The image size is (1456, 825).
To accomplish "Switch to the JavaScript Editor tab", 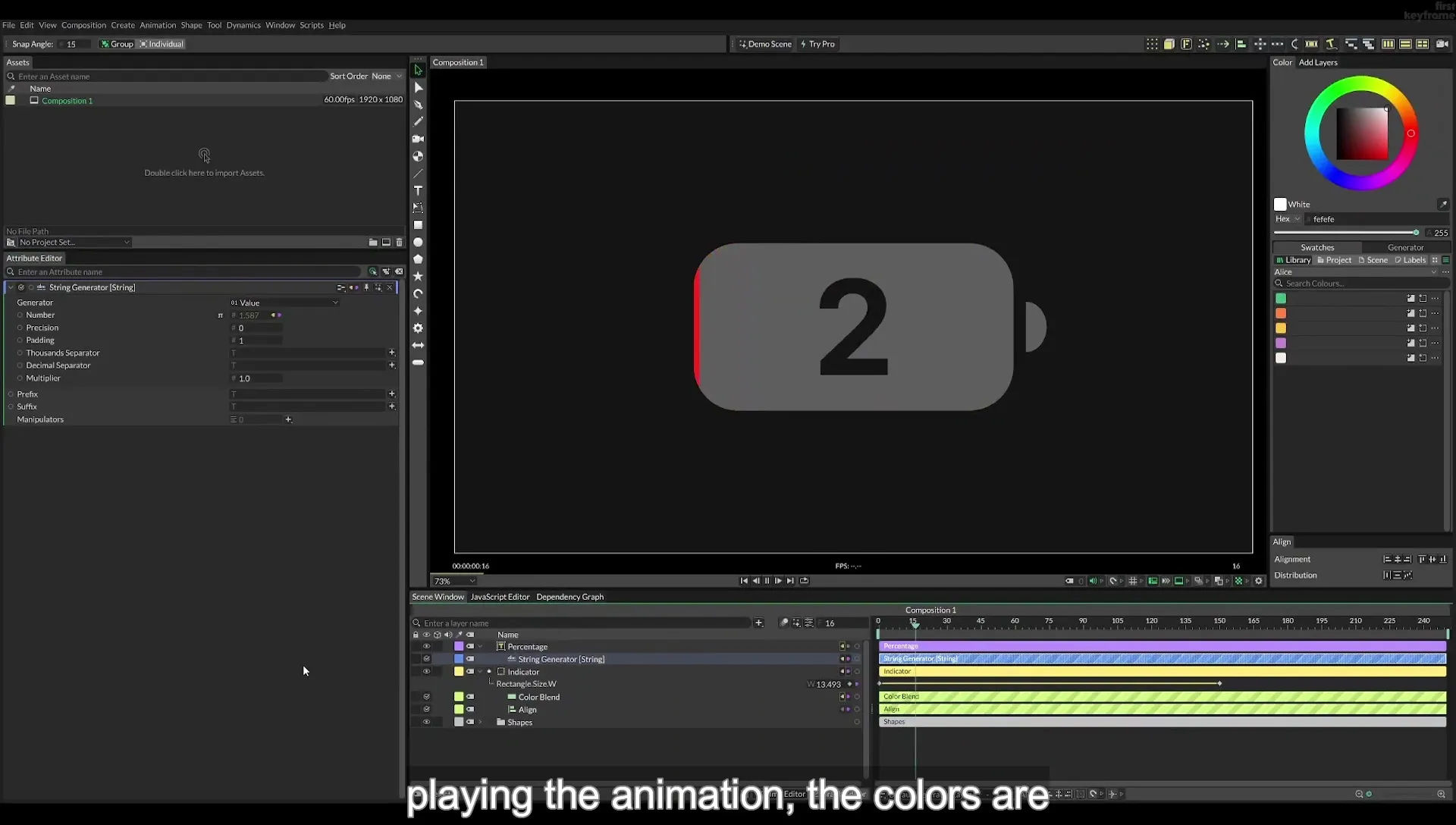I will 500,597.
